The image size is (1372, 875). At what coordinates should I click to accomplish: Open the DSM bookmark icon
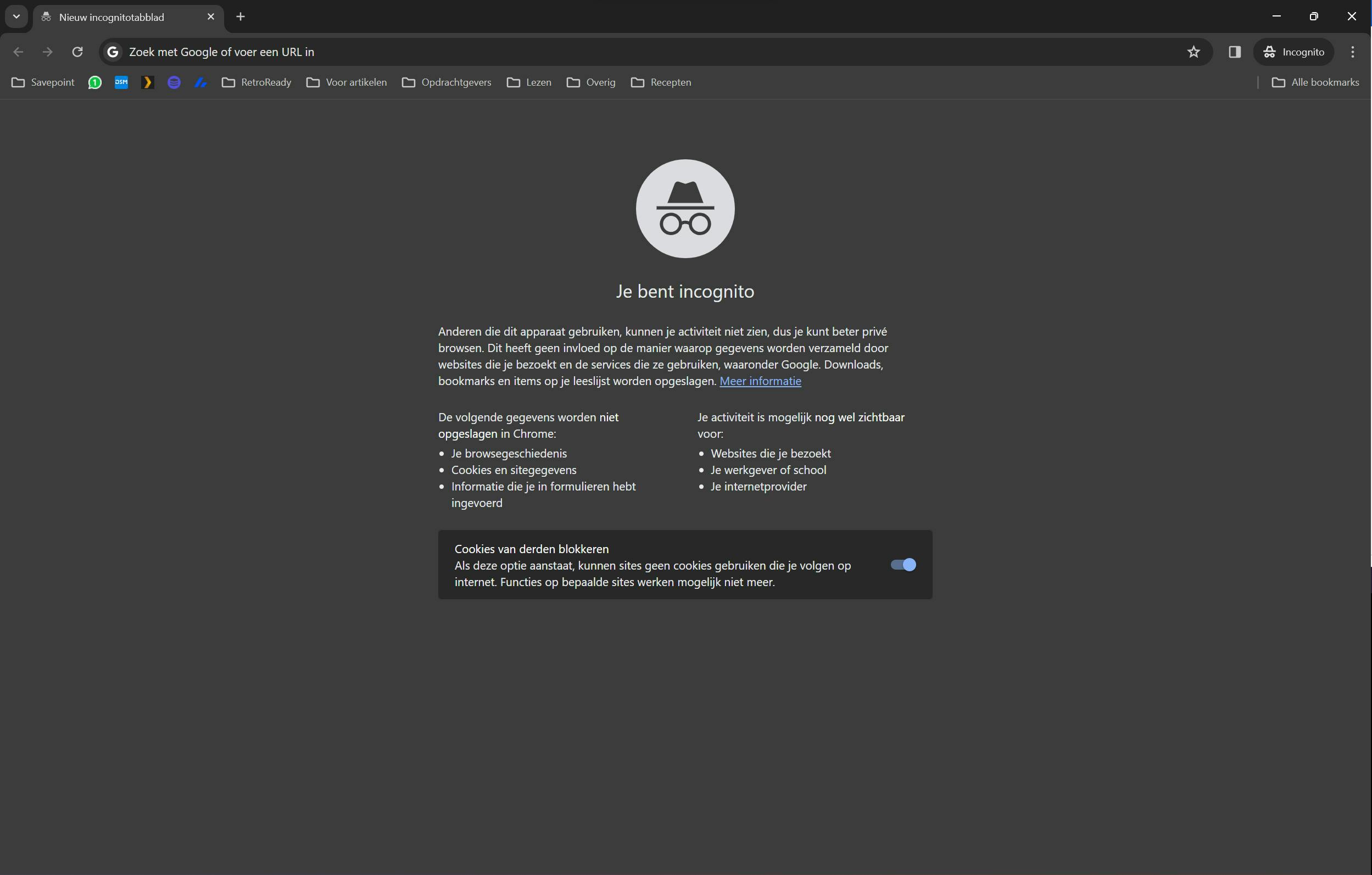(121, 82)
